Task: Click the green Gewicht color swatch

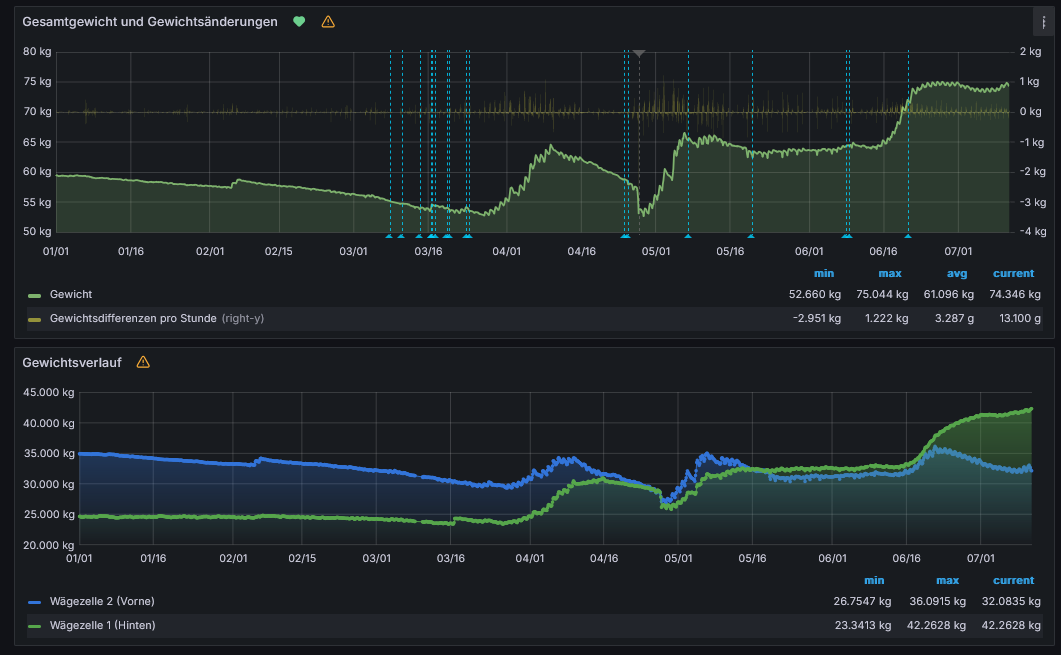Action: [x=35, y=296]
